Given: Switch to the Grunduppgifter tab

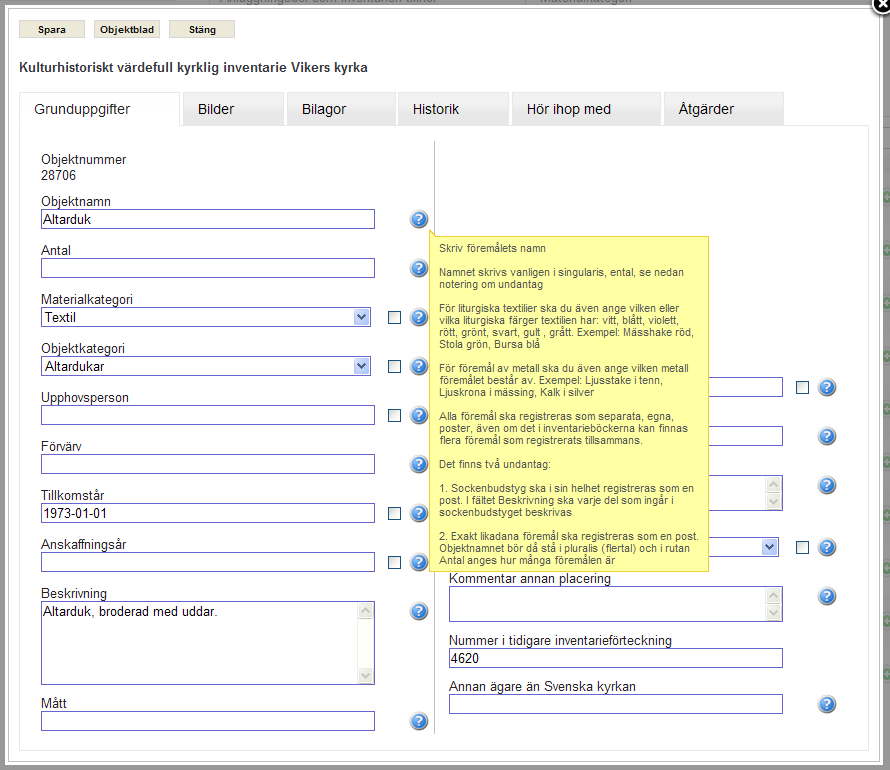Looking at the screenshot, I should [x=99, y=109].
